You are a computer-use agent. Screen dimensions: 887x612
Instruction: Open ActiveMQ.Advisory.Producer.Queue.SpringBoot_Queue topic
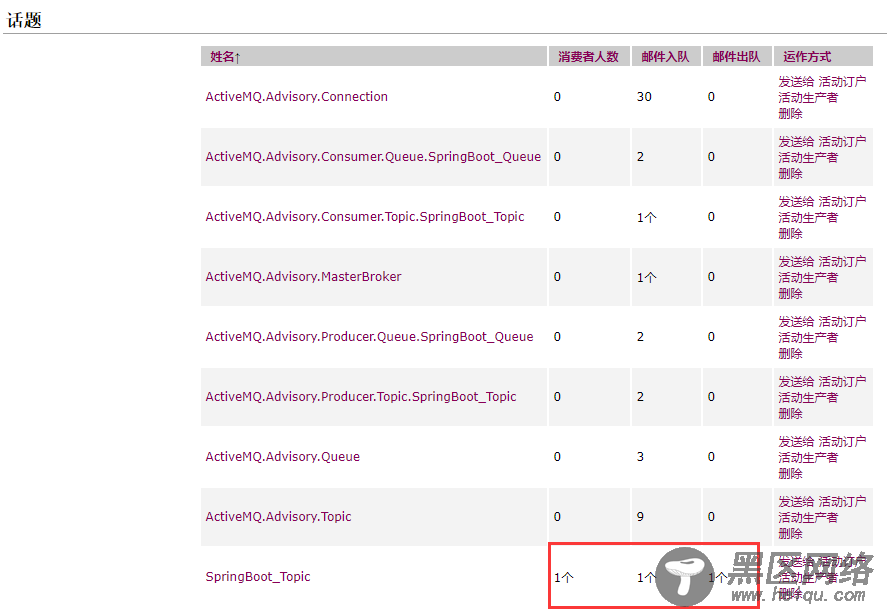369,337
